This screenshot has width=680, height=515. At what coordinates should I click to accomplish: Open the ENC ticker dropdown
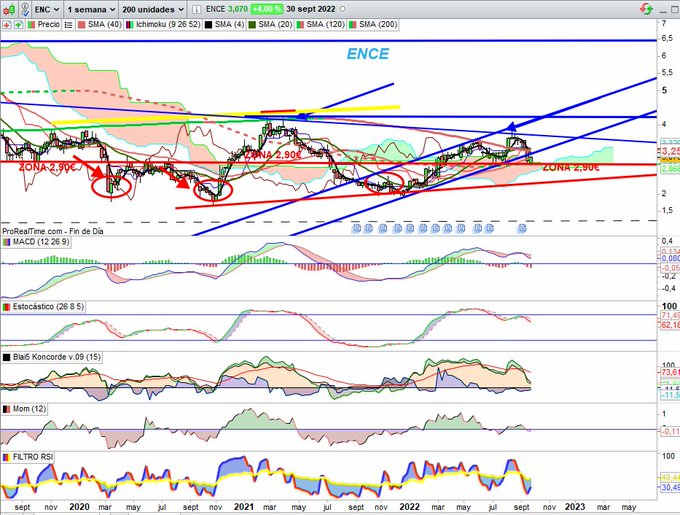tap(47, 9)
